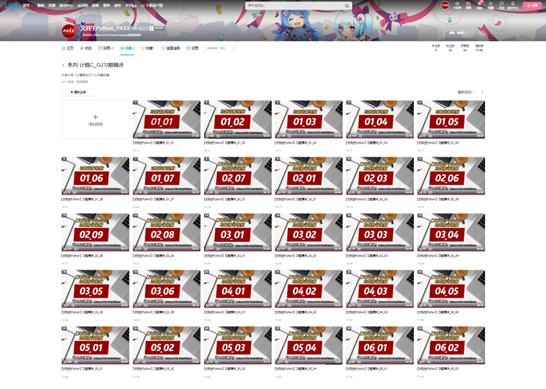Open the 03_01 video thumbnail

237,232
